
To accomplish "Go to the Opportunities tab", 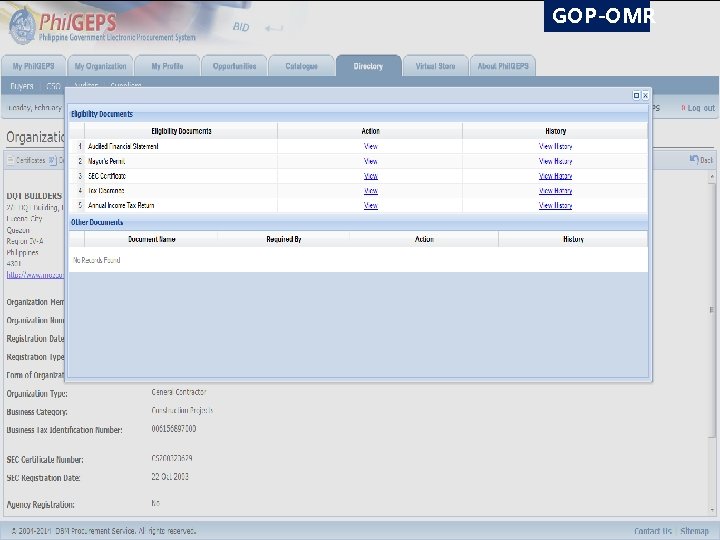I will coord(234,66).
